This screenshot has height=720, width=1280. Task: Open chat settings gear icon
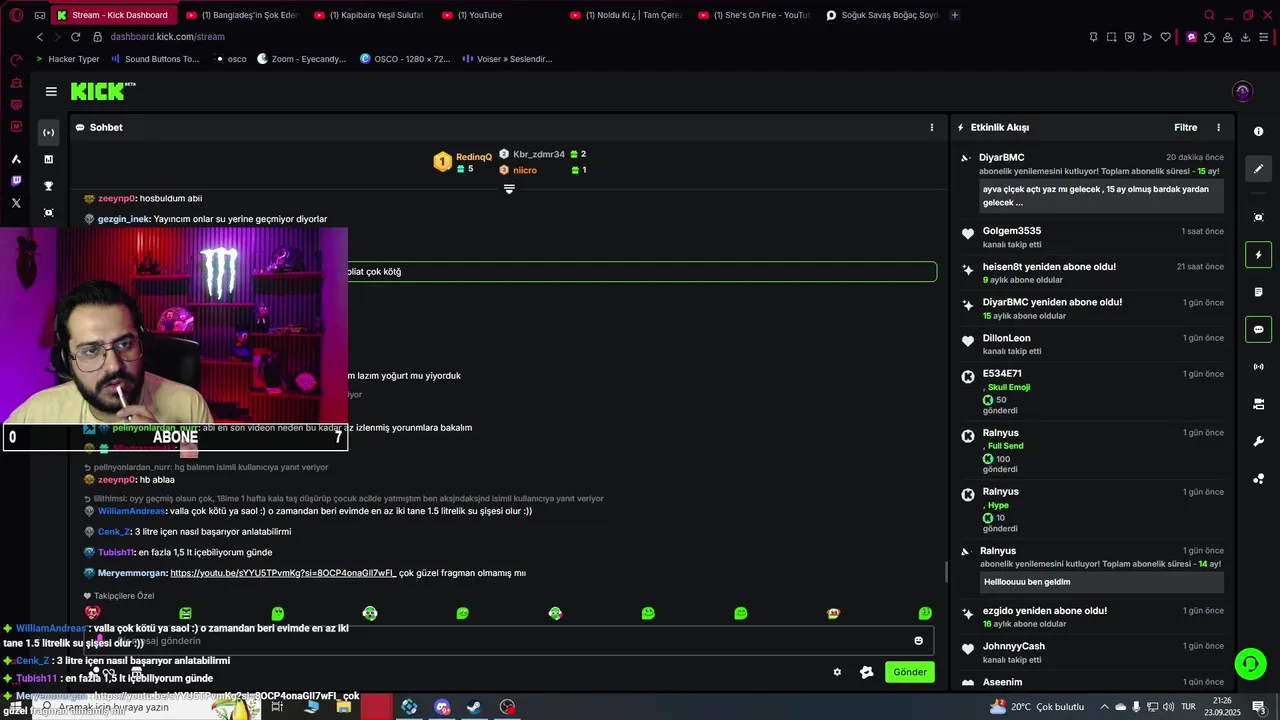(x=837, y=672)
